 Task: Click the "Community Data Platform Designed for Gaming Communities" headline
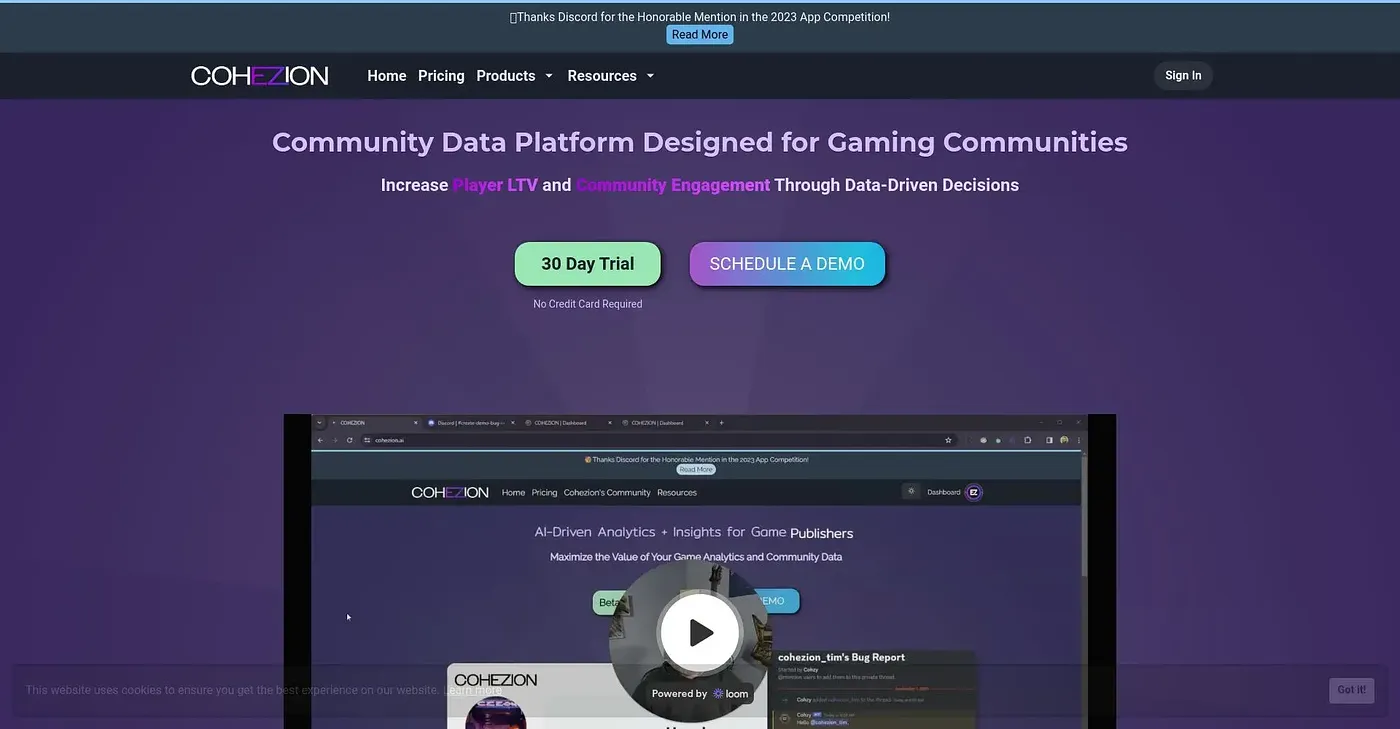pyautogui.click(x=700, y=142)
